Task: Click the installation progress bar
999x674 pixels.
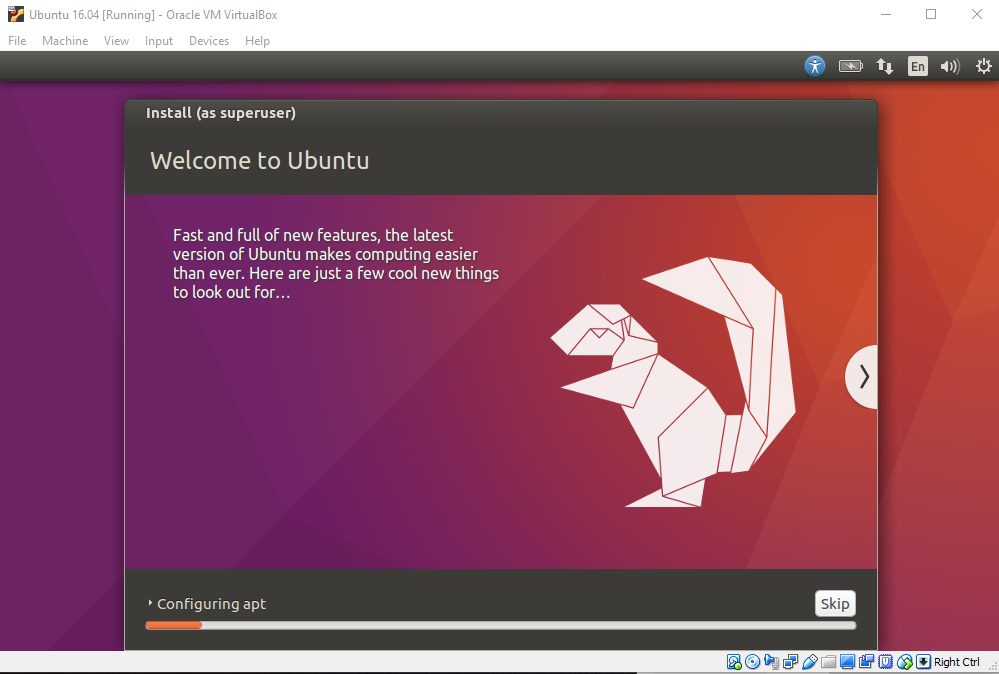Action: pyautogui.click(x=501, y=626)
